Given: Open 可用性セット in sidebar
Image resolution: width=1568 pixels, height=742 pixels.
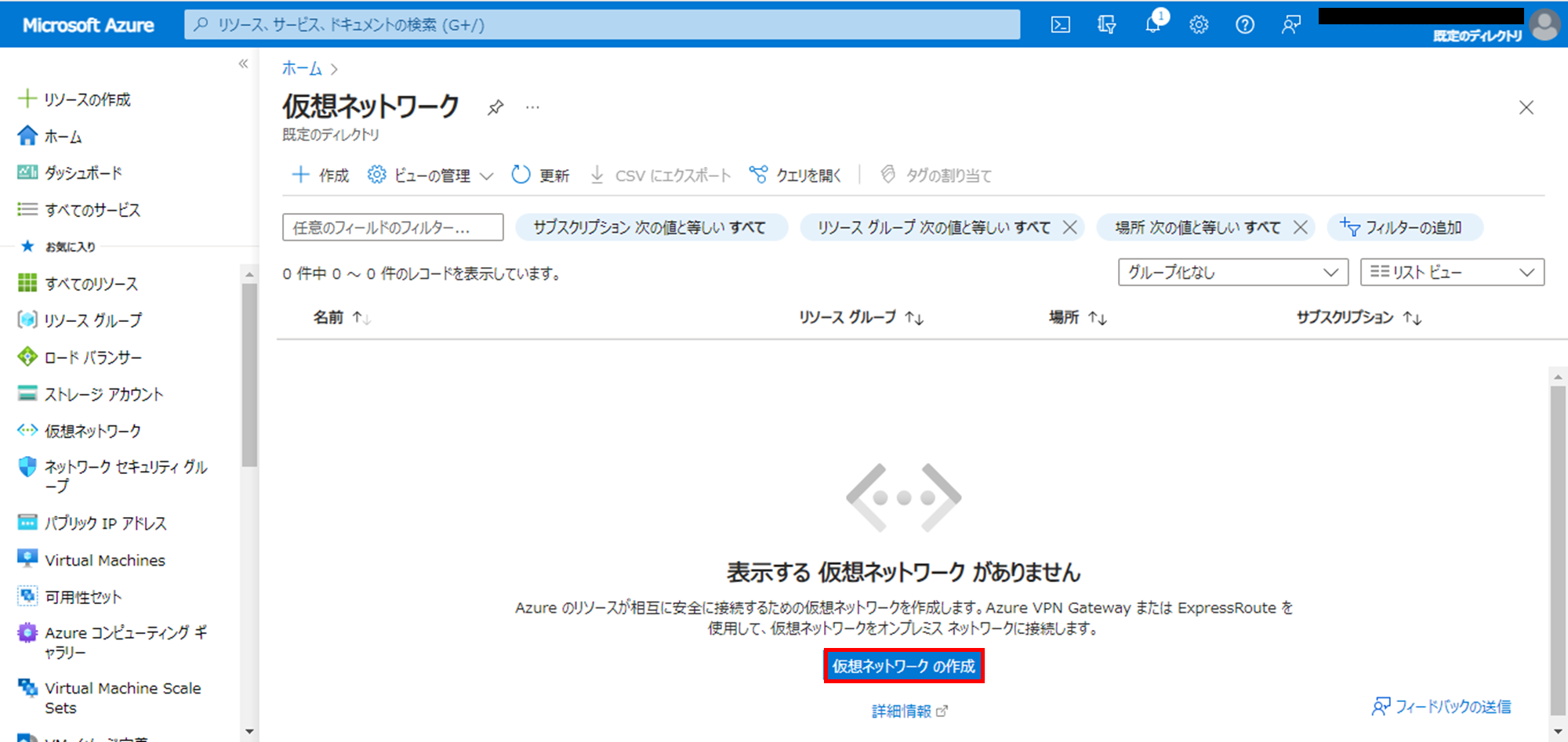Looking at the screenshot, I should (70, 597).
